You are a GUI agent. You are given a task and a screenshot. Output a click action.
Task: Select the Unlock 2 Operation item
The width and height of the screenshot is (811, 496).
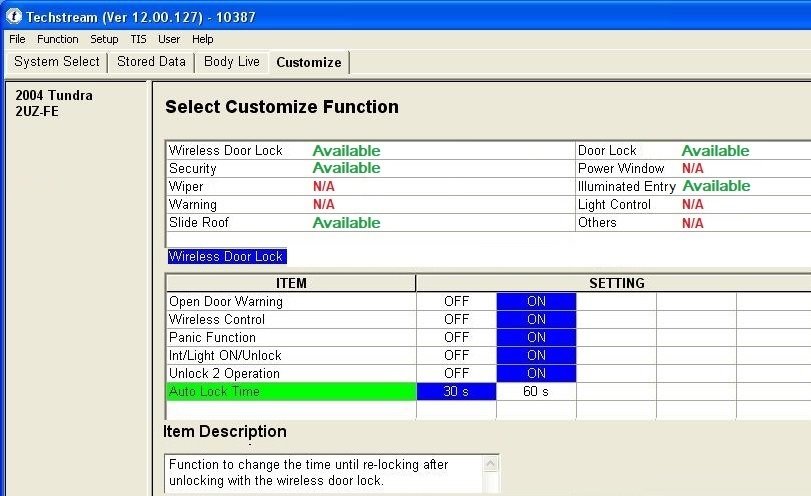point(291,373)
